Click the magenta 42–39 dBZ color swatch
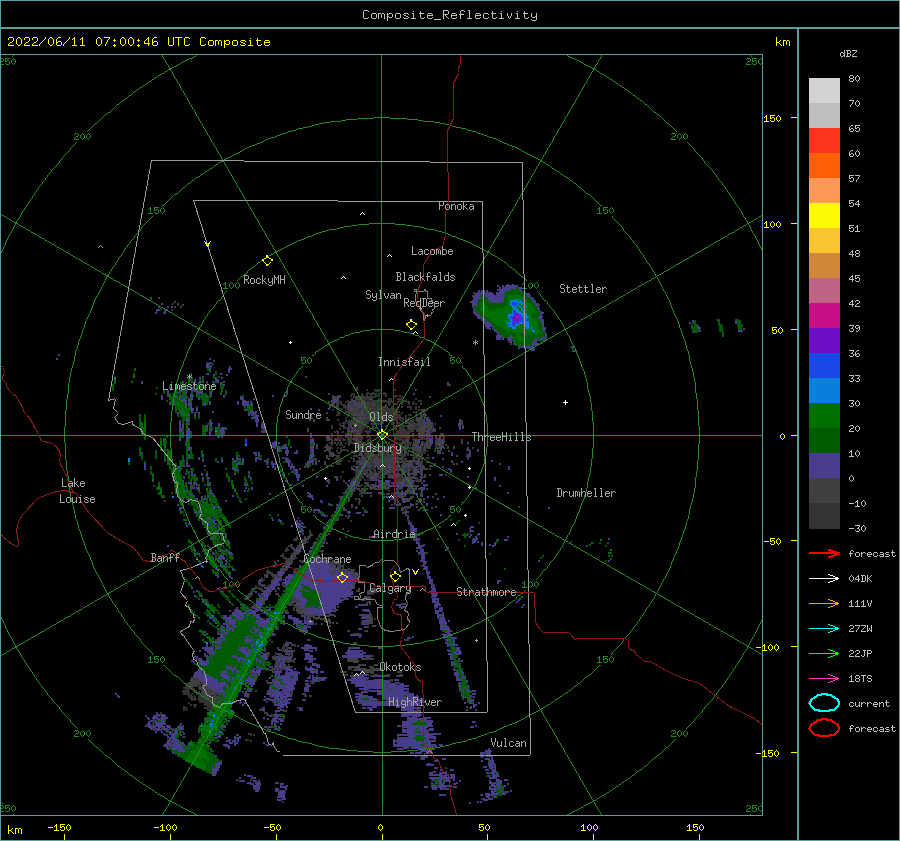Image resolution: width=900 pixels, height=841 pixels. (824, 316)
